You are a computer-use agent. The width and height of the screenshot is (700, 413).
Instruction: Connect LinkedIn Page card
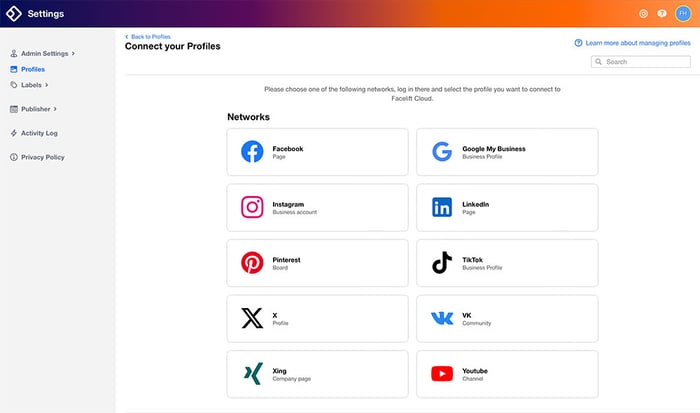(507, 207)
